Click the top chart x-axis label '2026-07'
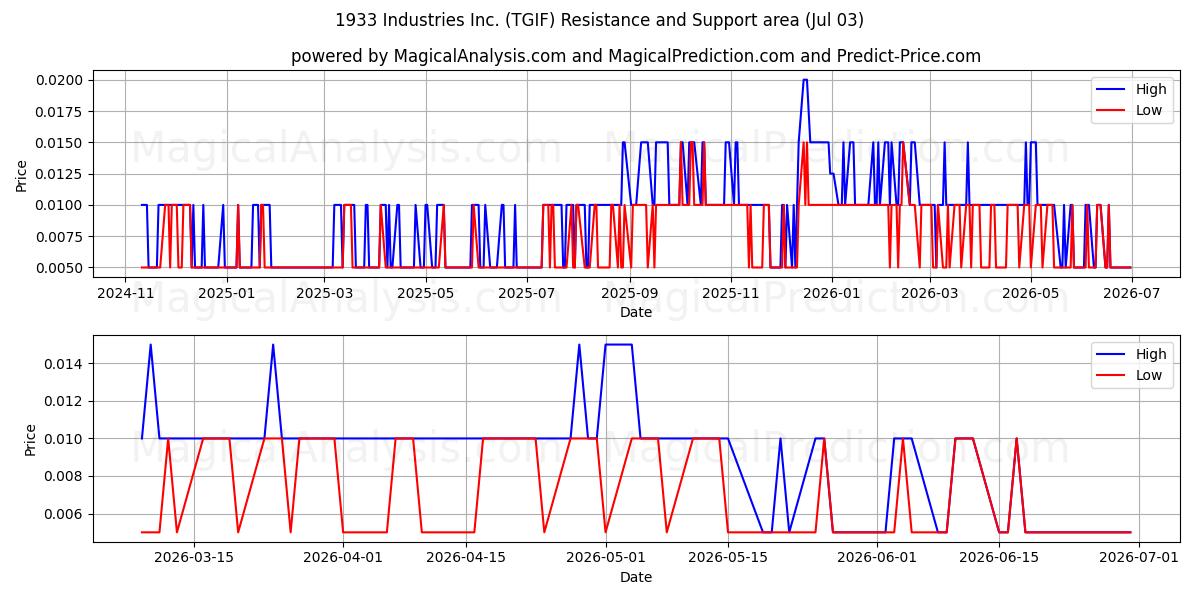The image size is (1200, 600). (1132, 294)
